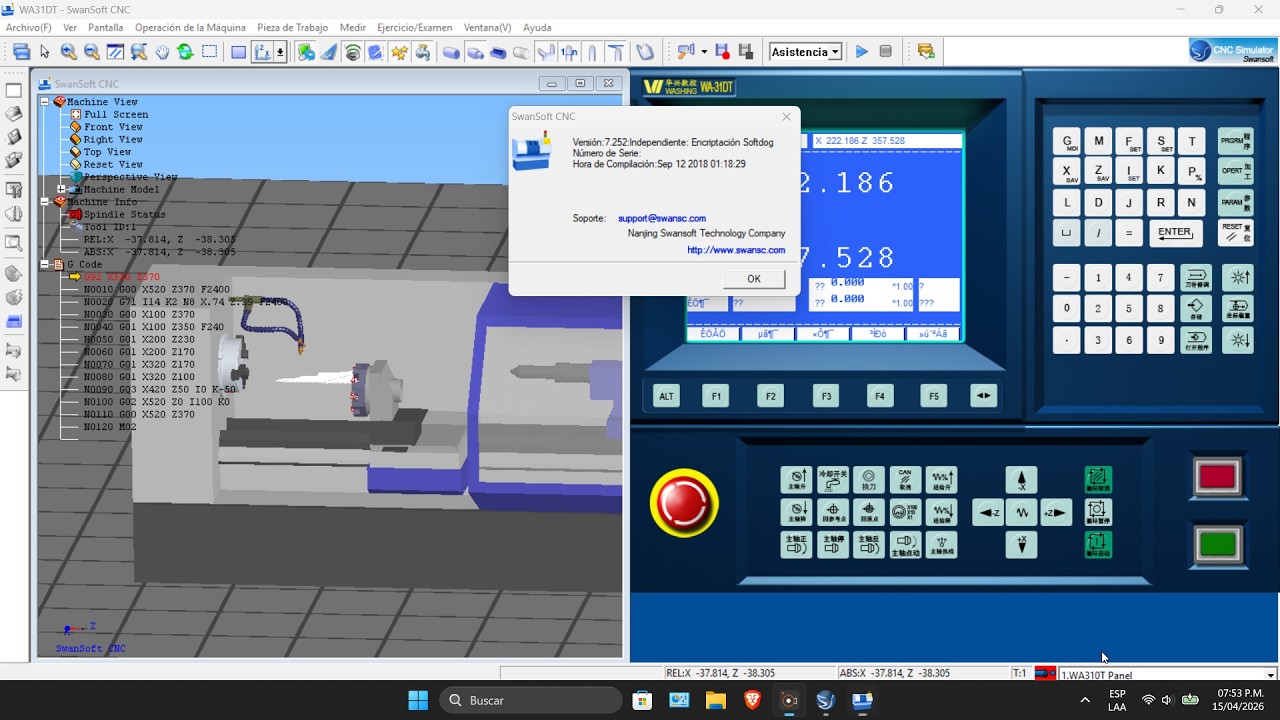Collapse the Machine Info tree node

[x=44, y=202]
